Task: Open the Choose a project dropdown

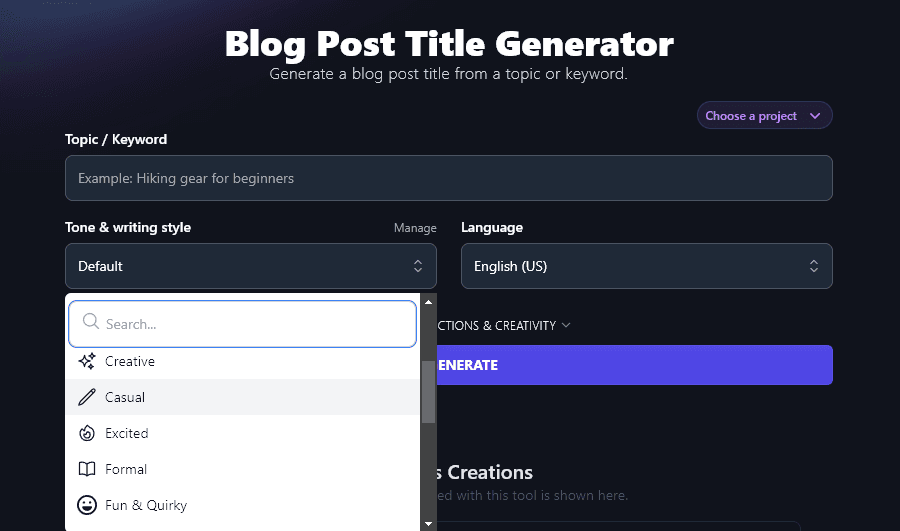Action: coord(764,116)
